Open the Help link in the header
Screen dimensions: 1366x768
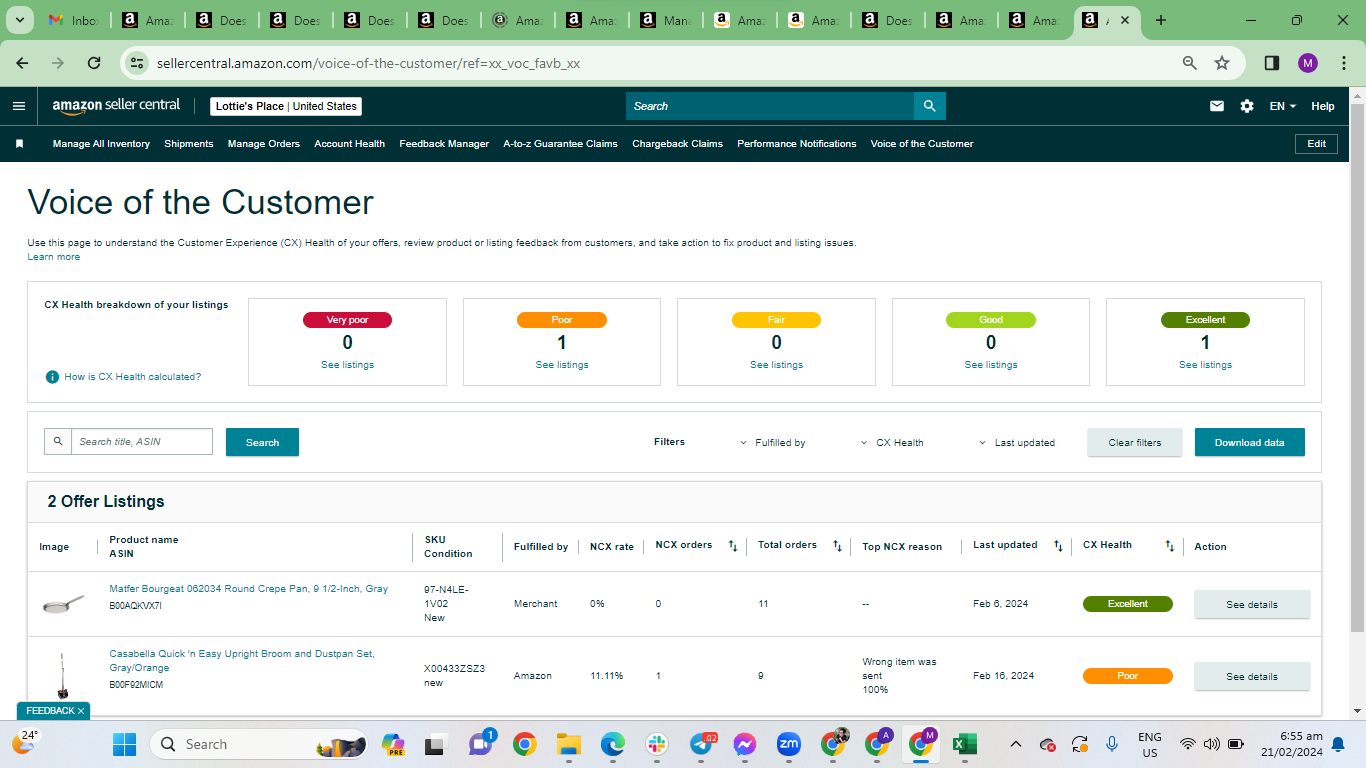(x=1323, y=106)
